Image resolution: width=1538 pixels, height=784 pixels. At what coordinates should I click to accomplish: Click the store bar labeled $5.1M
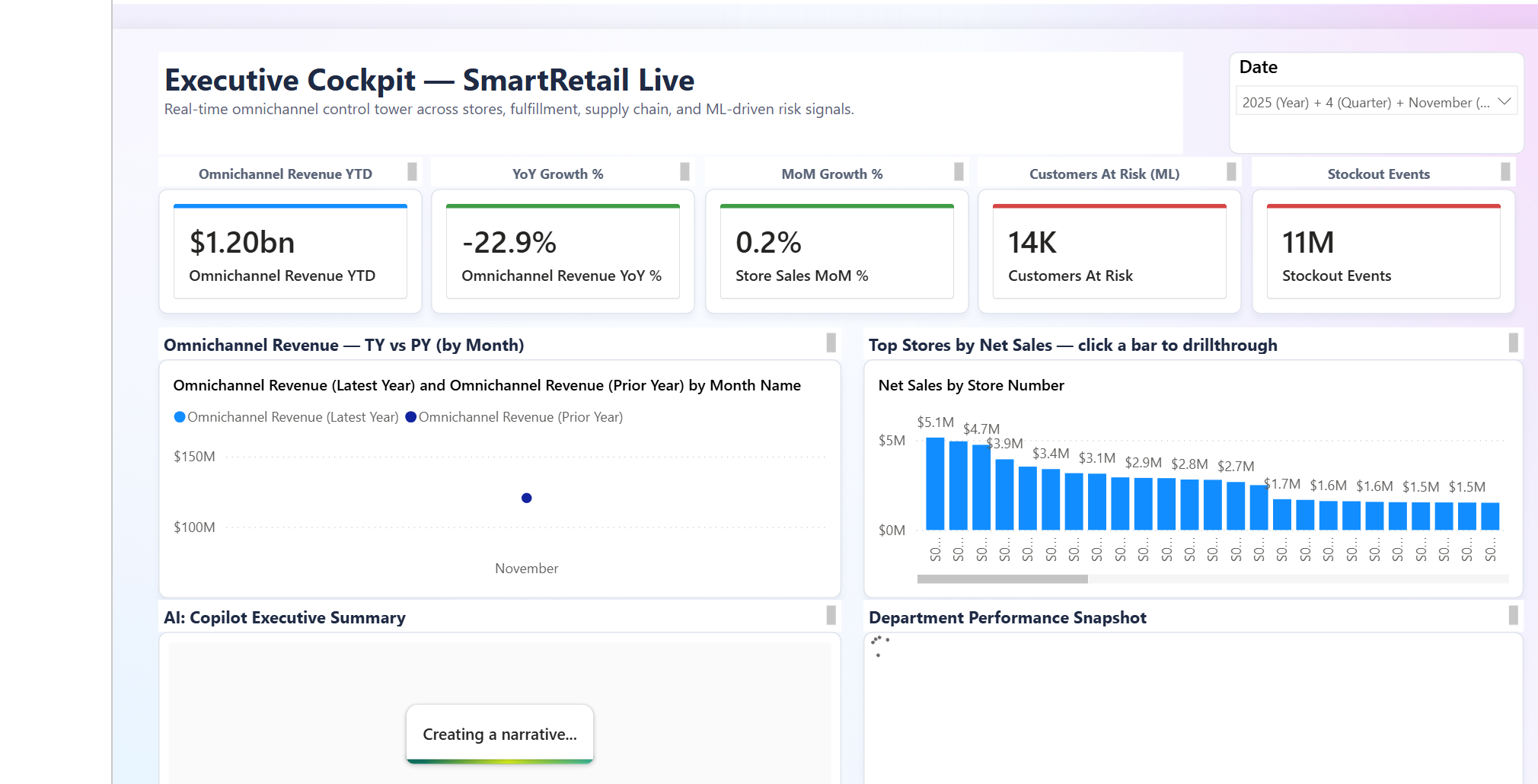click(935, 483)
